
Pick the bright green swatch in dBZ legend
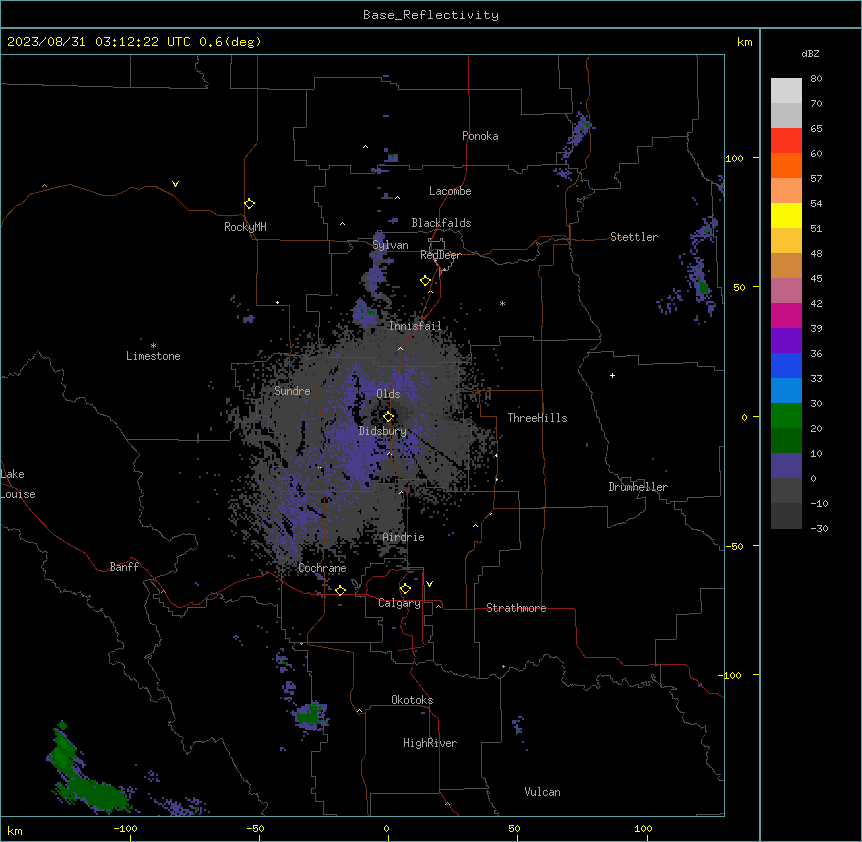point(786,416)
